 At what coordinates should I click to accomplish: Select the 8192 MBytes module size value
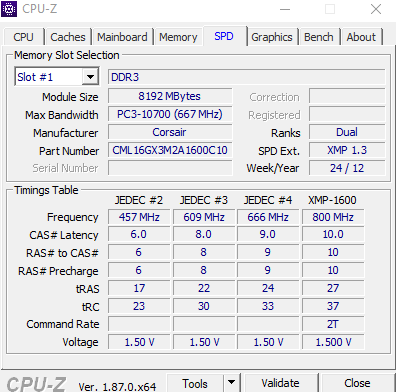click(x=170, y=96)
